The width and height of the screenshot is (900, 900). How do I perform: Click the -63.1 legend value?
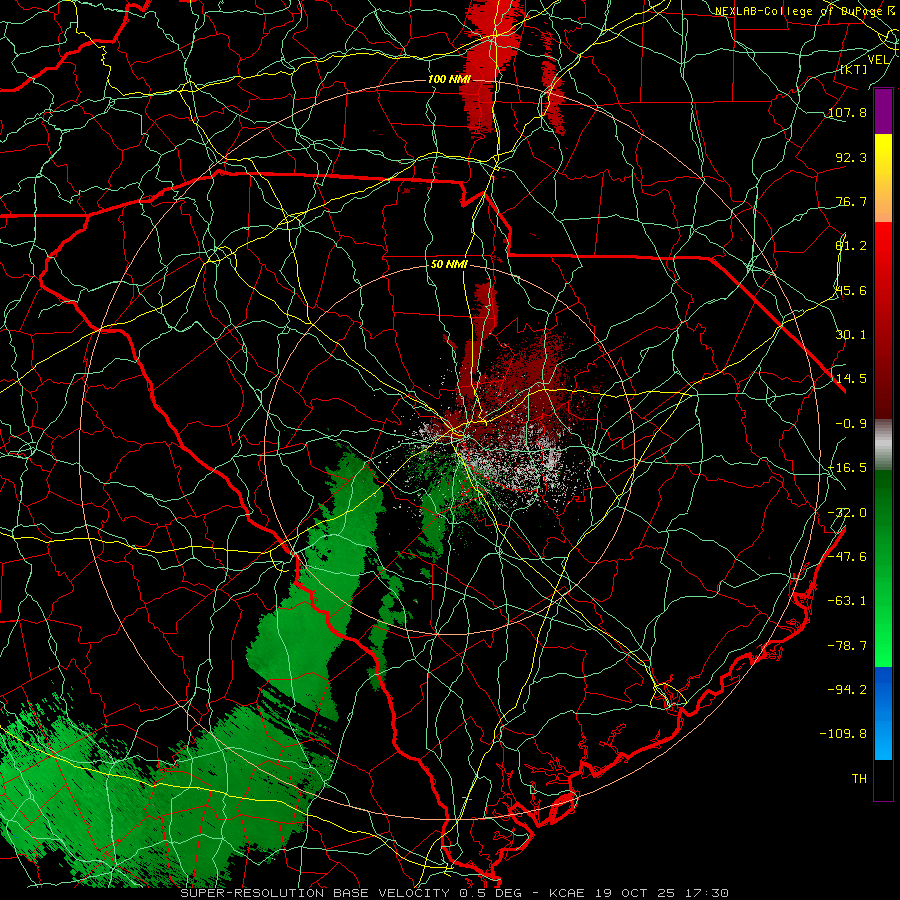848,601
